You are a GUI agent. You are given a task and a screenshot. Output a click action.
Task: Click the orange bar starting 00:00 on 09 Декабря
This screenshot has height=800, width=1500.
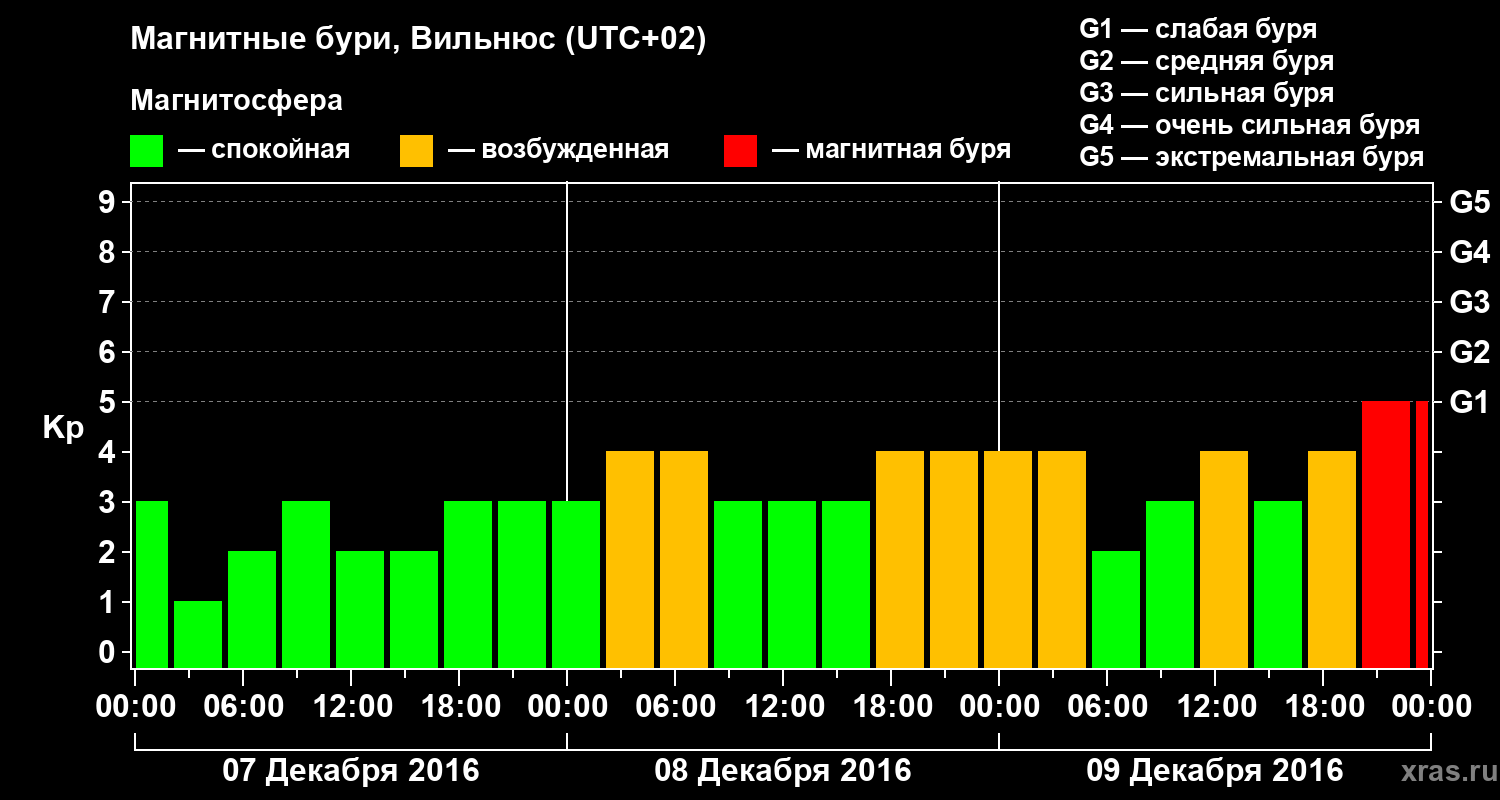point(1008,559)
